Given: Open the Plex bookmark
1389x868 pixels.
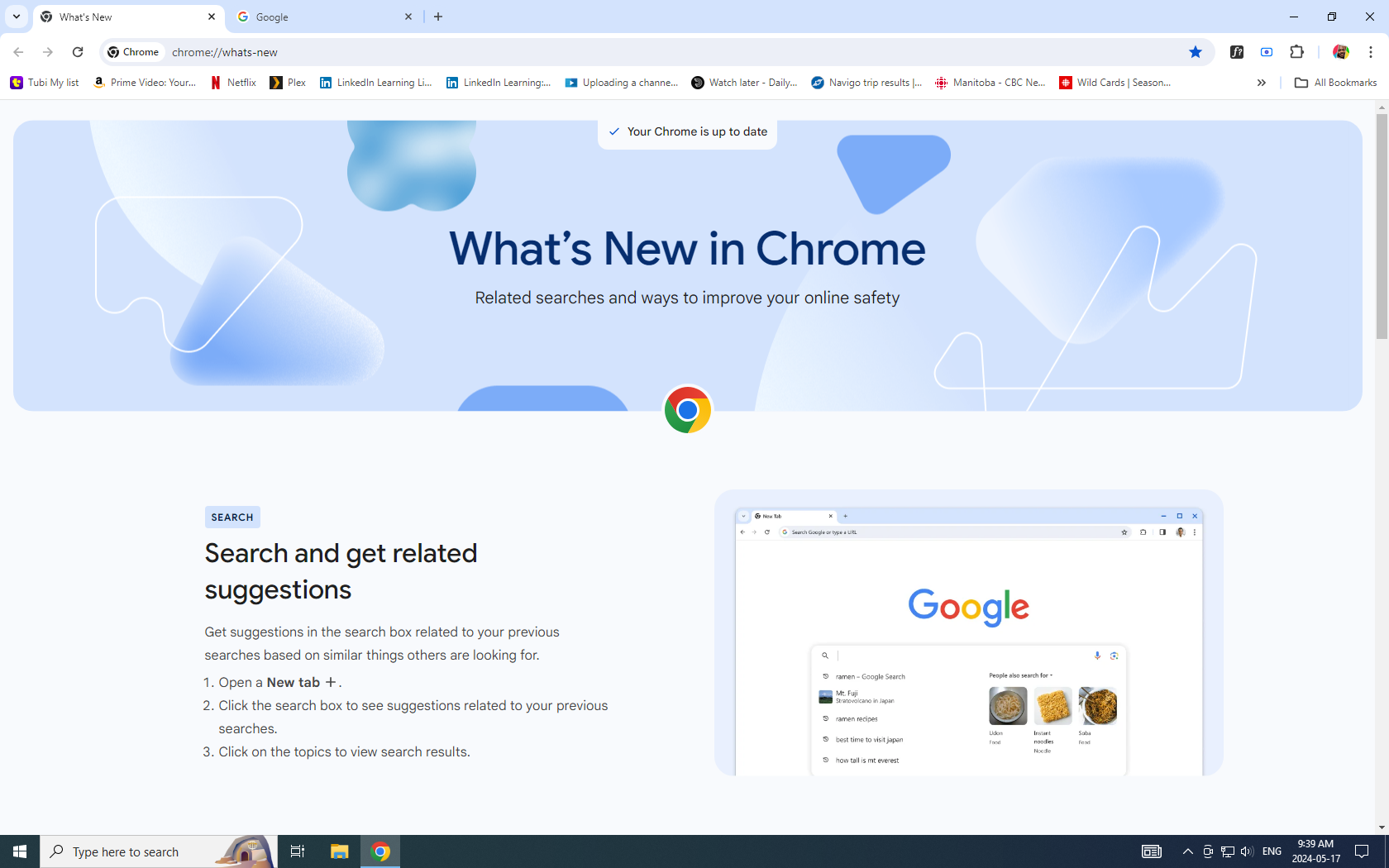Looking at the screenshot, I should tap(288, 83).
